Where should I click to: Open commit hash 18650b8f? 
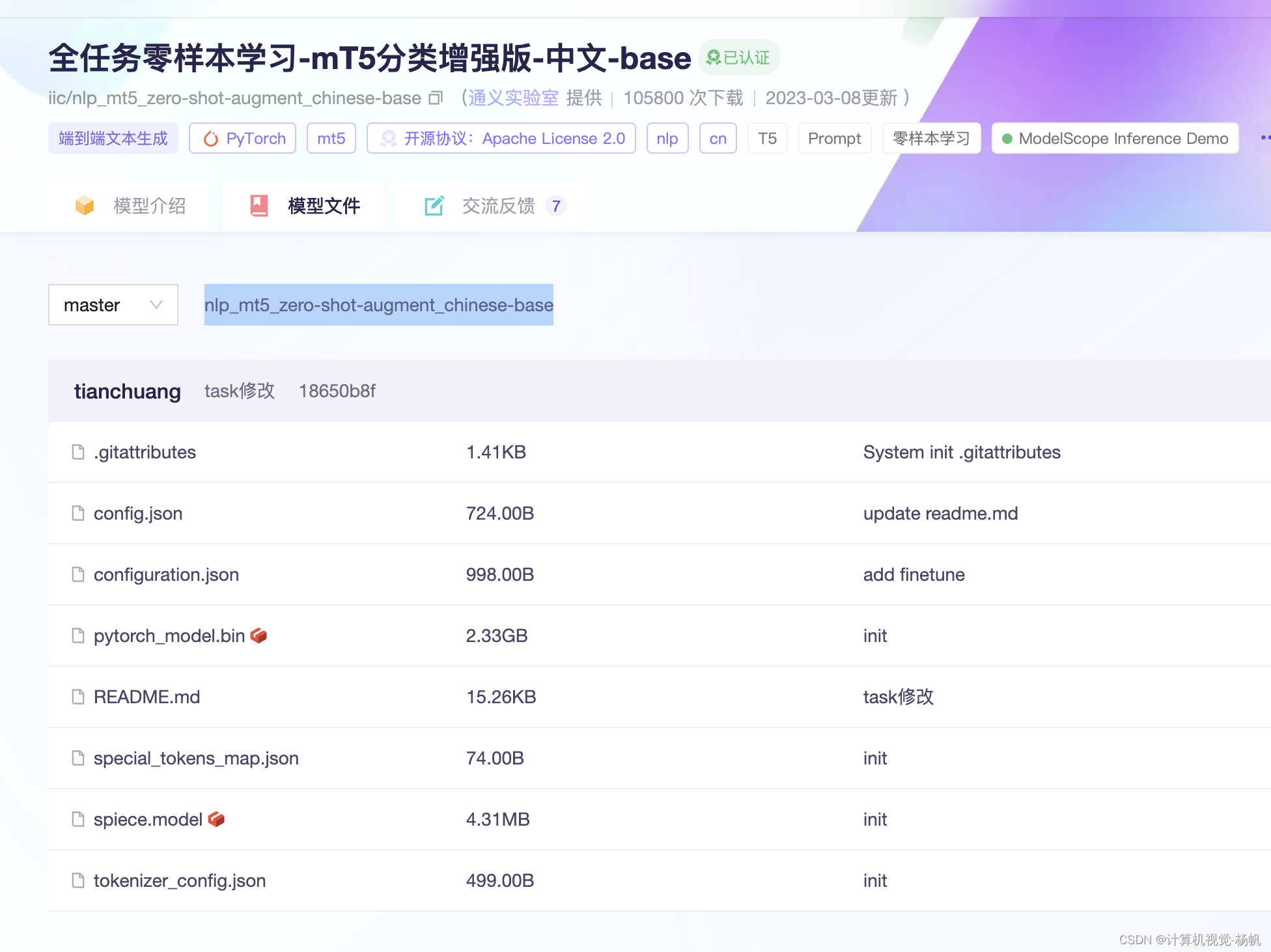coord(337,391)
